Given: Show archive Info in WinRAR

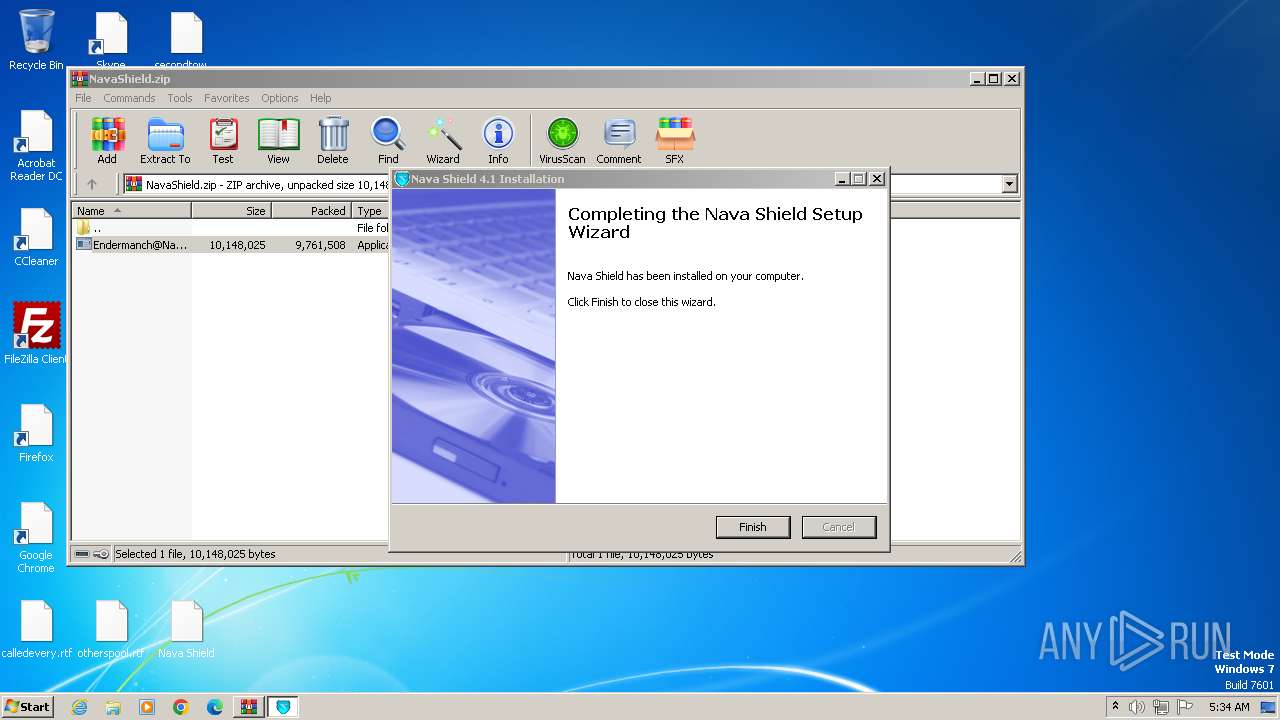Looking at the screenshot, I should 498,140.
